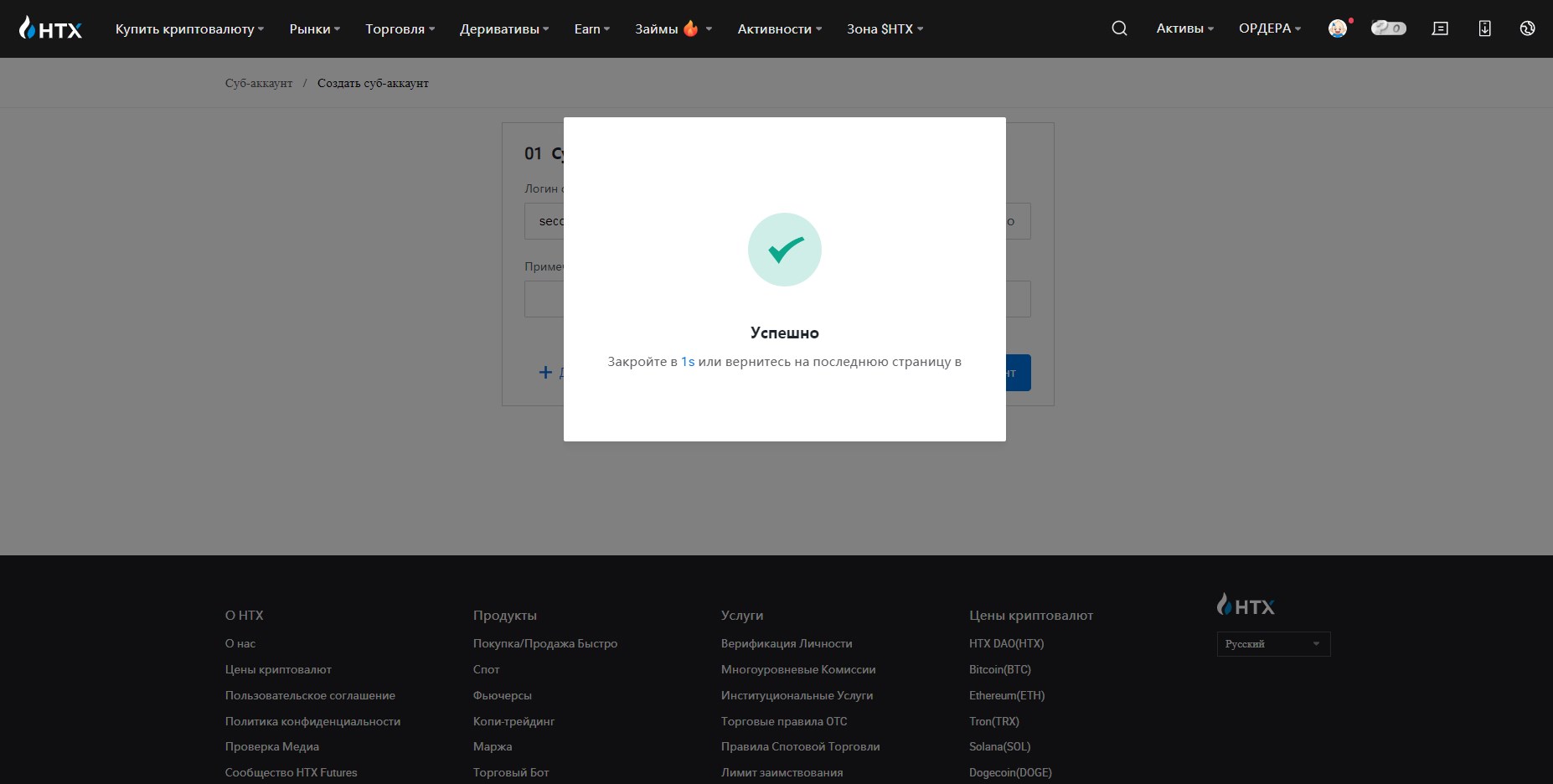Open the Русский language selector in footer
1553x784 pixels.
(x=1273, y=644)
